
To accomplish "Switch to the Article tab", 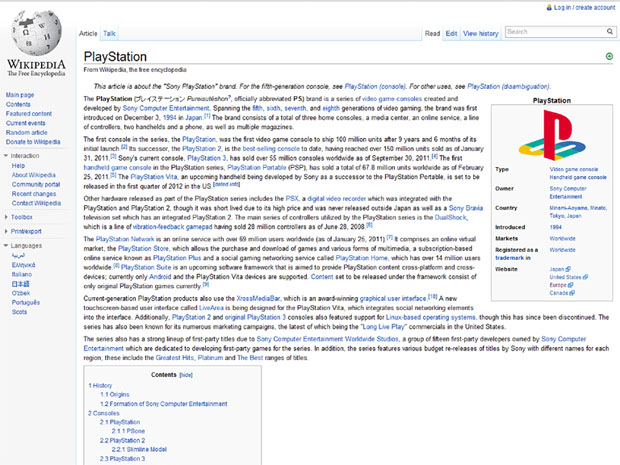I will (x=88, y=34).
